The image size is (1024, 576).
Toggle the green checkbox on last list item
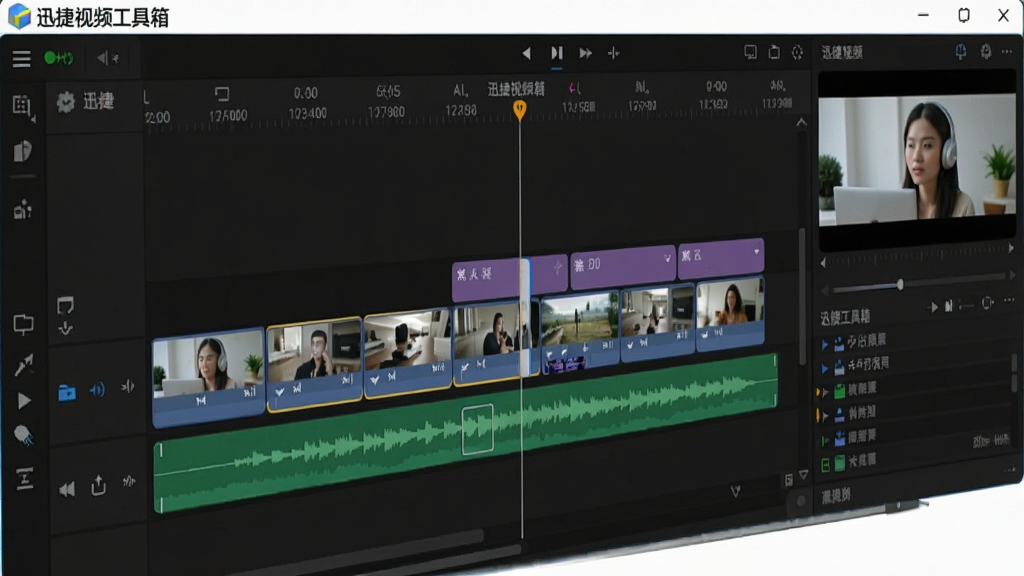click(x=825, y=465)
